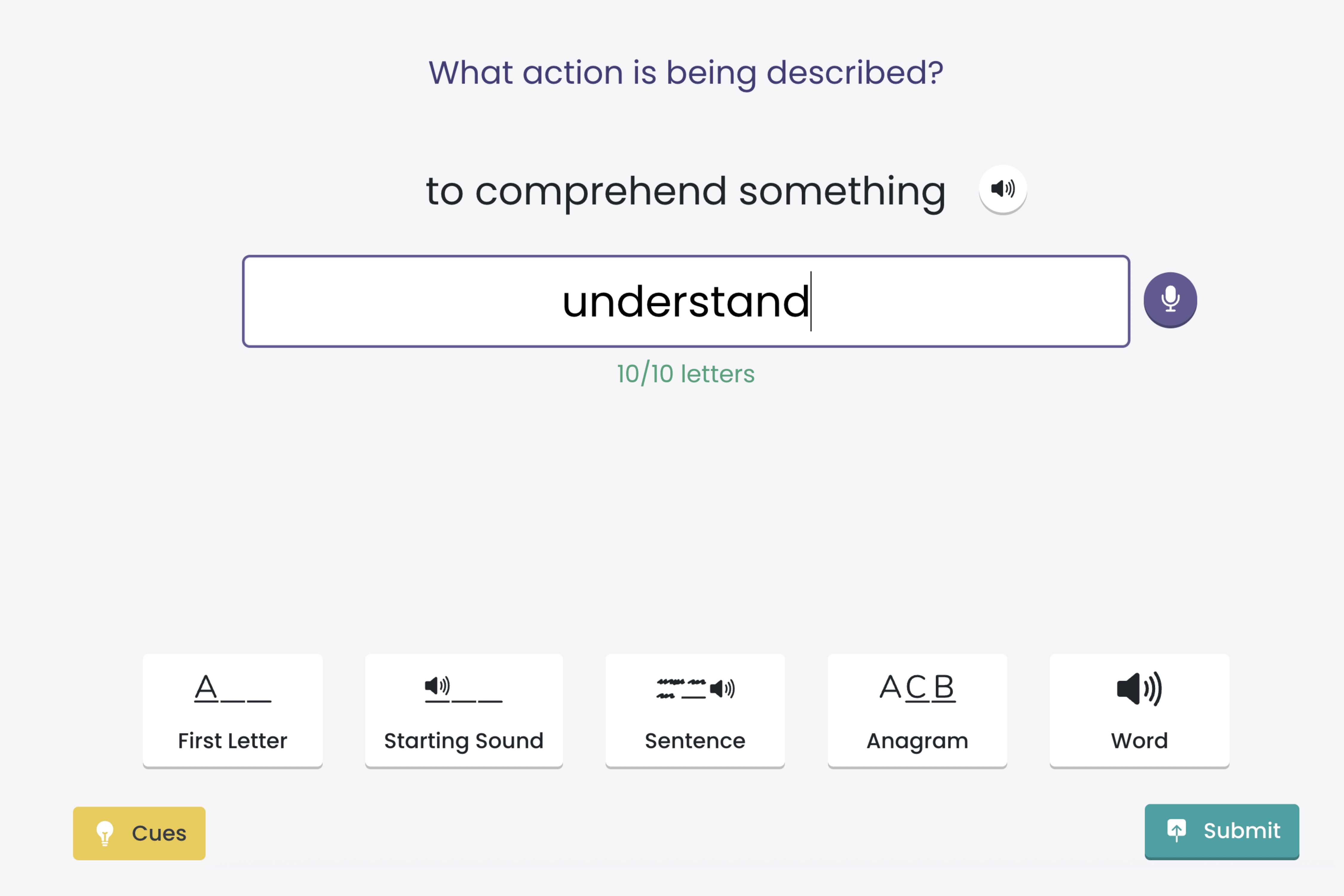Image resolution: width=1344 pixels, height=896 pixels.
Task: Click the Sentence label
Action: click(x=695, y=741)
